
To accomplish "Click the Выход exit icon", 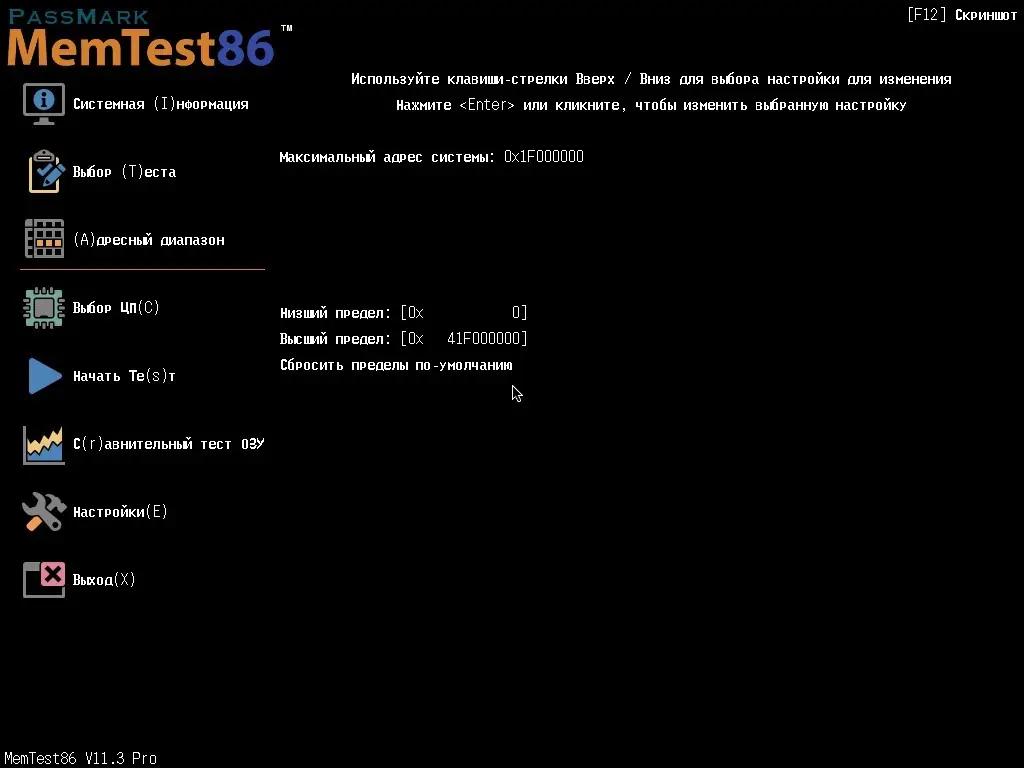I will [x=43, y=579].
